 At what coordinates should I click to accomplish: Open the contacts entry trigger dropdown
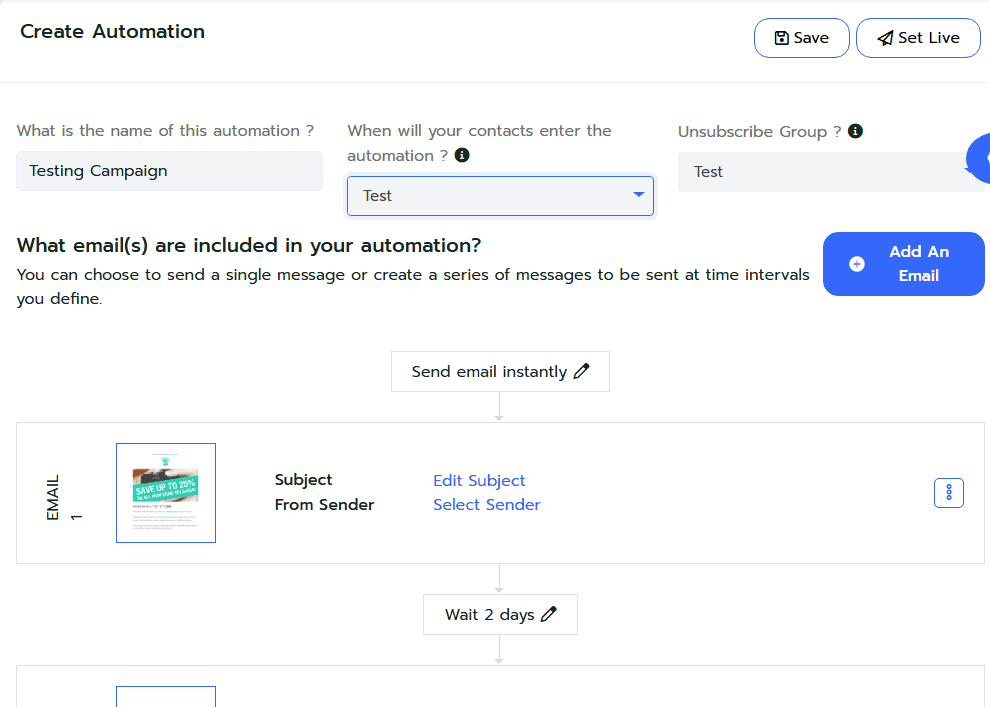tap(500, 196)
